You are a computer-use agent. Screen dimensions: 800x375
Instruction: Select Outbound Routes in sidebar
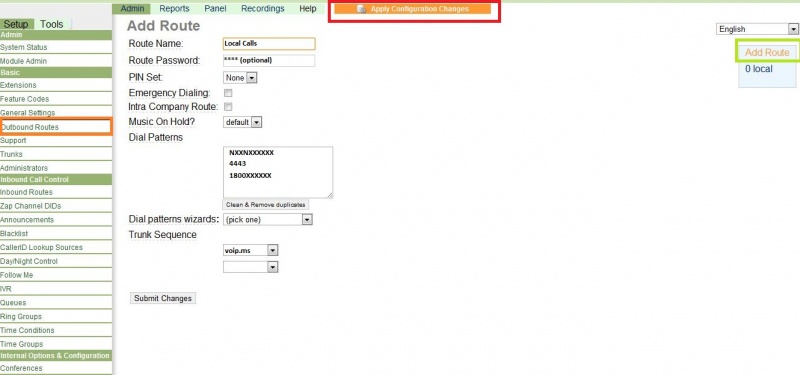point(56,127)
